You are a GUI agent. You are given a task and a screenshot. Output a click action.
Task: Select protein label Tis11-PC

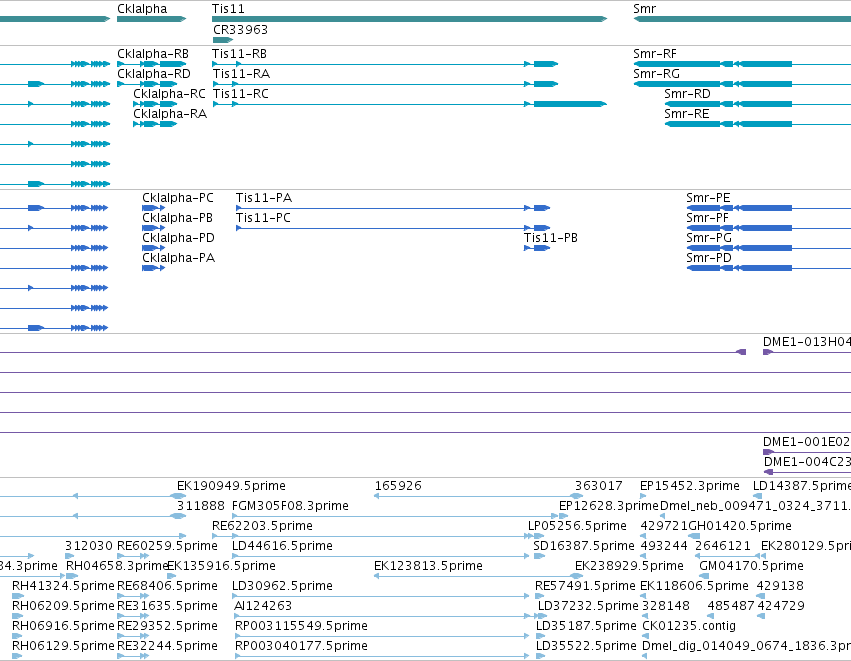coord(263,218)
